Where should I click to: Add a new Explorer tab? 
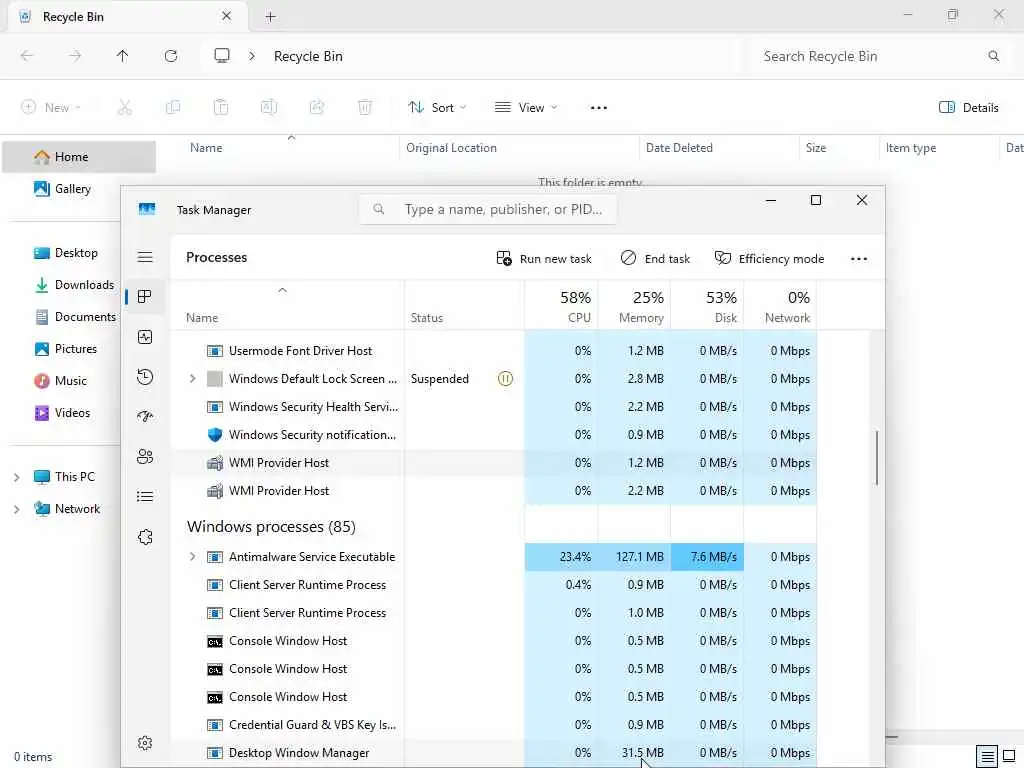[270, 17]
